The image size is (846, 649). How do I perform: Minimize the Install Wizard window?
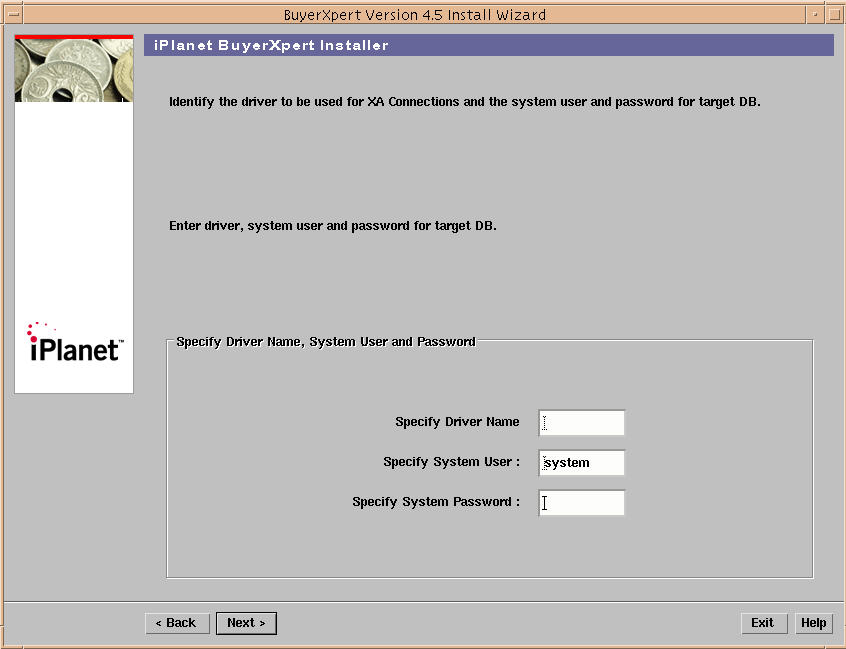click(815, 15)
